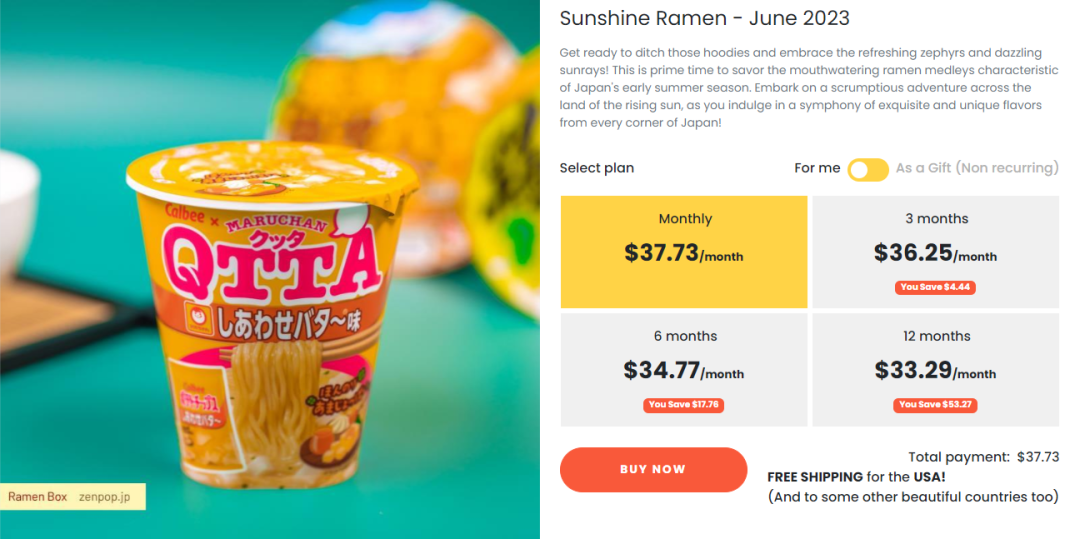Click the Total payment $37.73 amount
1080x539 pixels.
pos(1037,457)
